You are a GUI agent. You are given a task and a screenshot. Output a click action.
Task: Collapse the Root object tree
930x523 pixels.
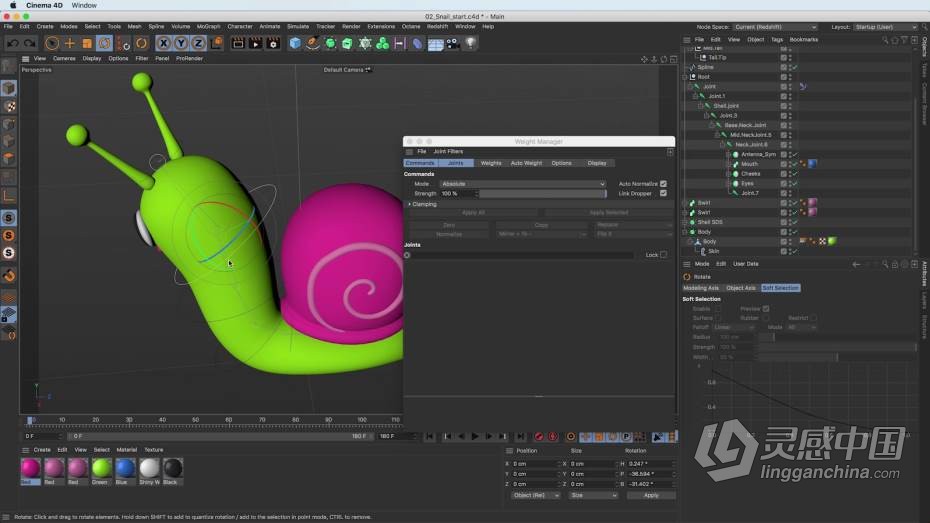pyautogui.click(x=685, y=77)
